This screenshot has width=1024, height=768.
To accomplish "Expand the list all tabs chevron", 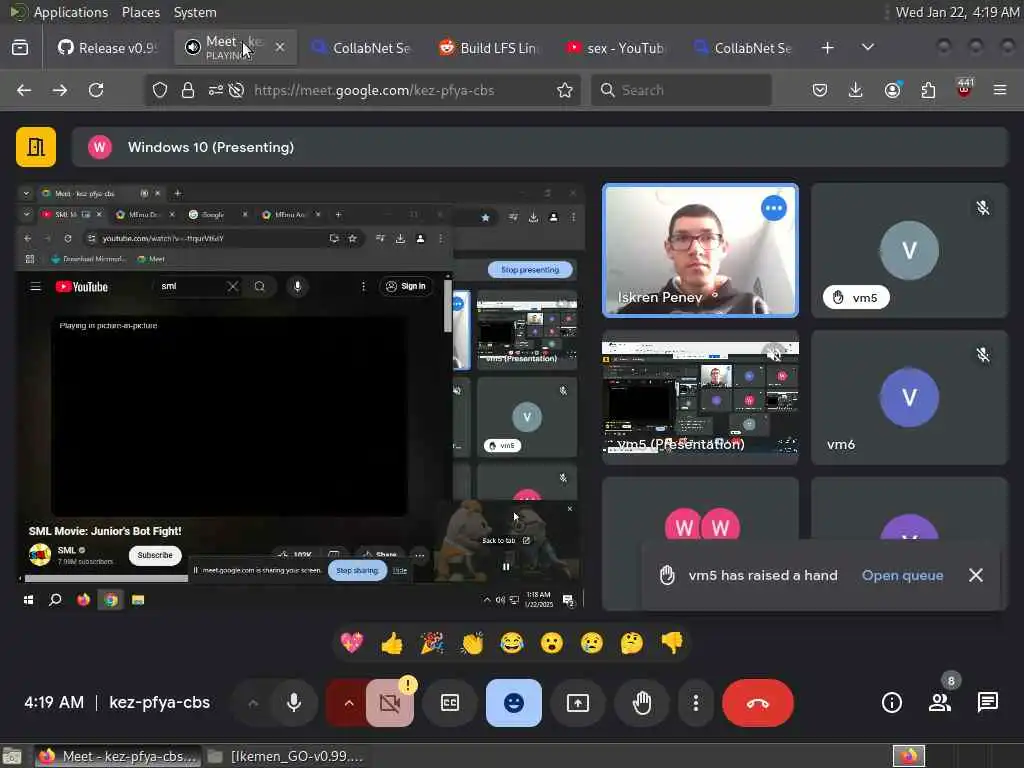I will click(x=867, y=48).
